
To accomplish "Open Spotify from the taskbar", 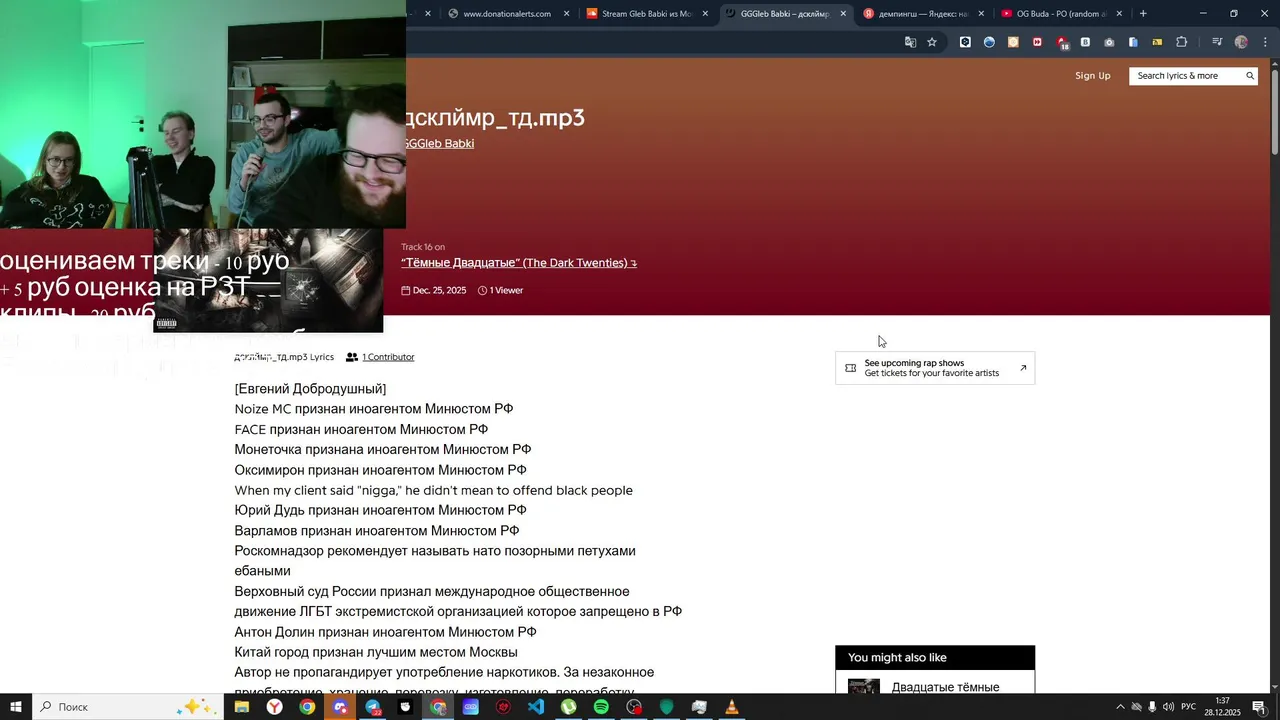I will [601, 707].
